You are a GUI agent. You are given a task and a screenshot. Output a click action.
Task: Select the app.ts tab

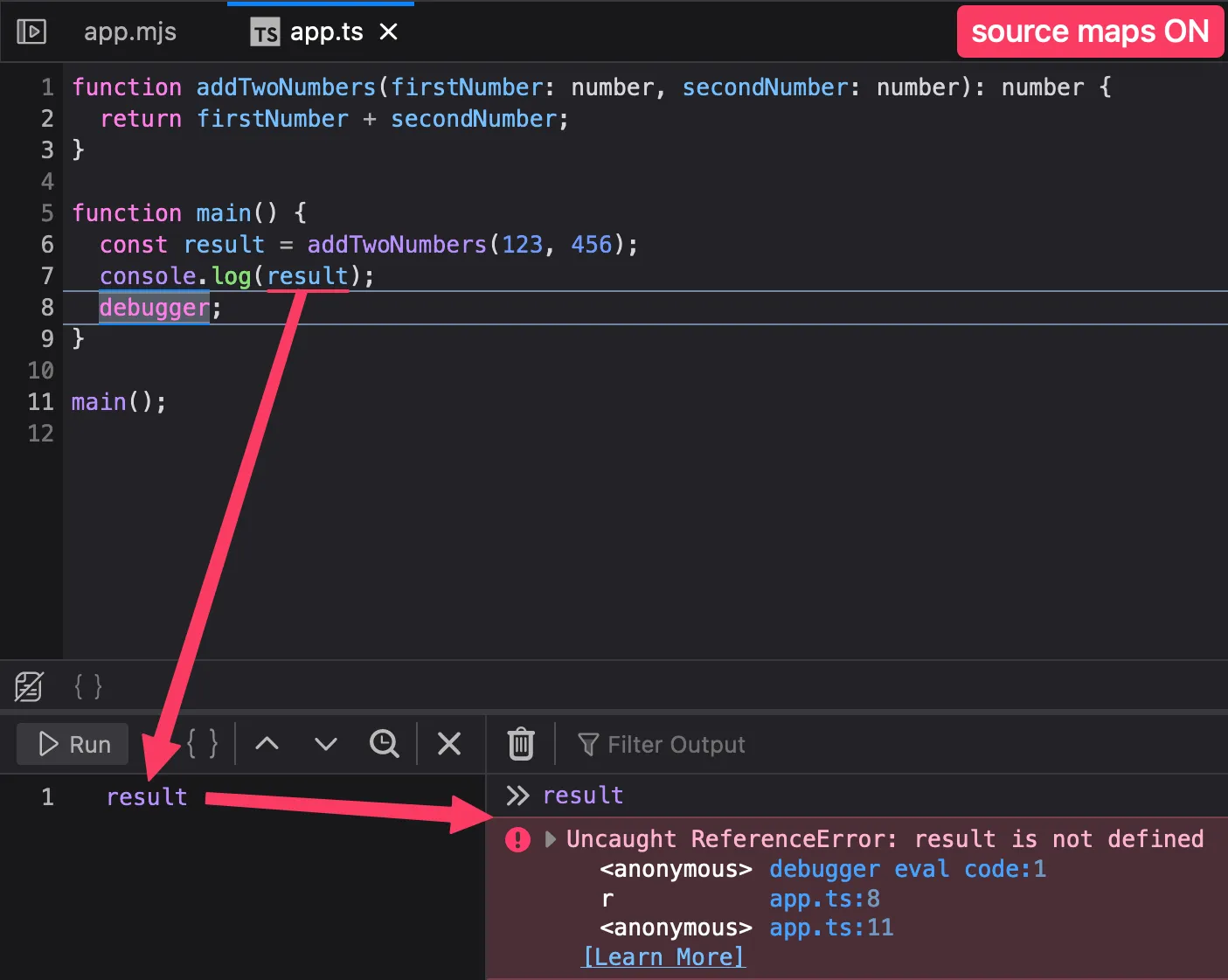tap(327, 31)
